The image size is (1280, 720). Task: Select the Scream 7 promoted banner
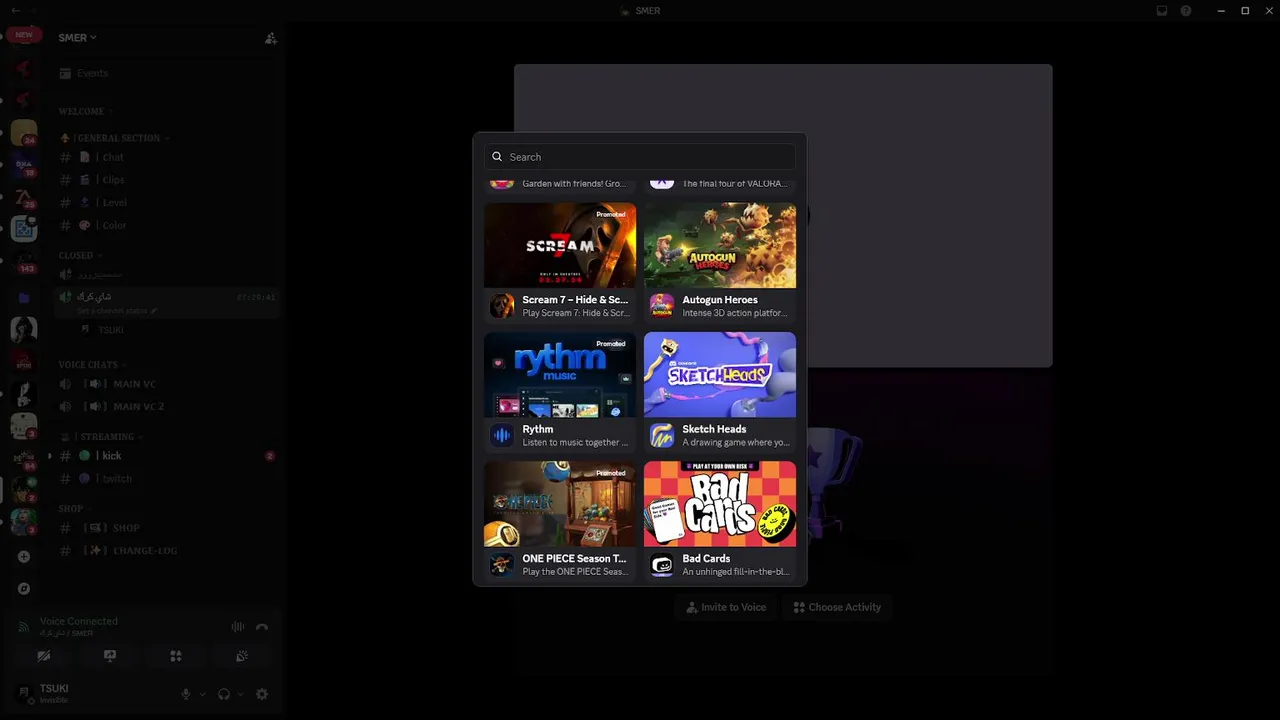point(560,246)
